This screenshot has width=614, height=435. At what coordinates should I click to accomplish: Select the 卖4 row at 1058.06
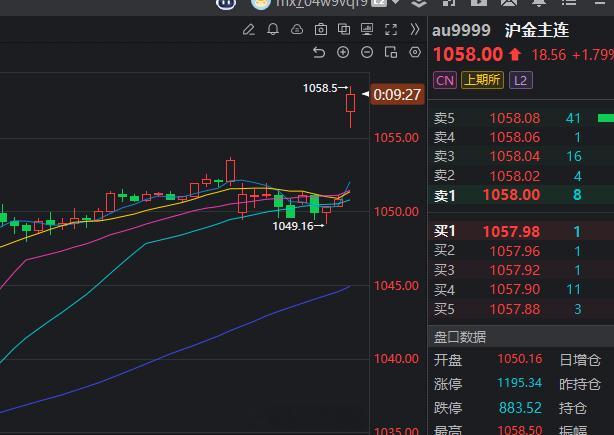click(521, 137)
